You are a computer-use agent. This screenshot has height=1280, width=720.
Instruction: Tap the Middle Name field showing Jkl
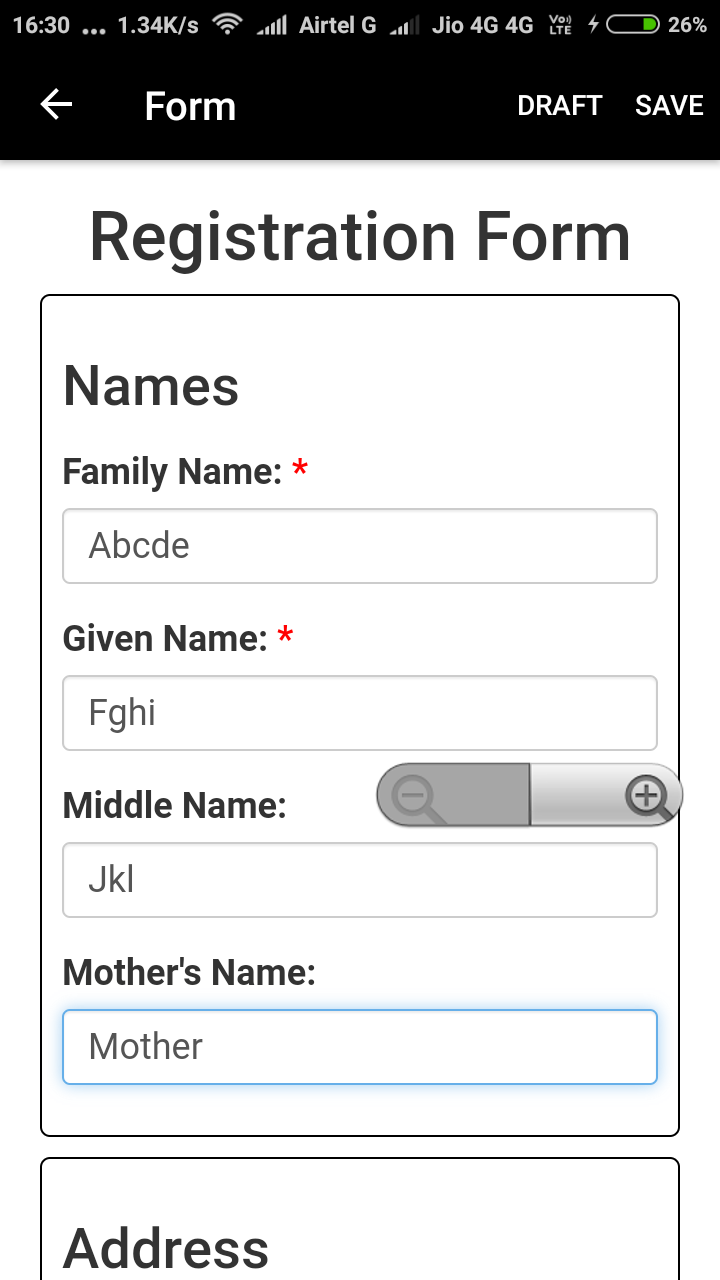[360, 880]
